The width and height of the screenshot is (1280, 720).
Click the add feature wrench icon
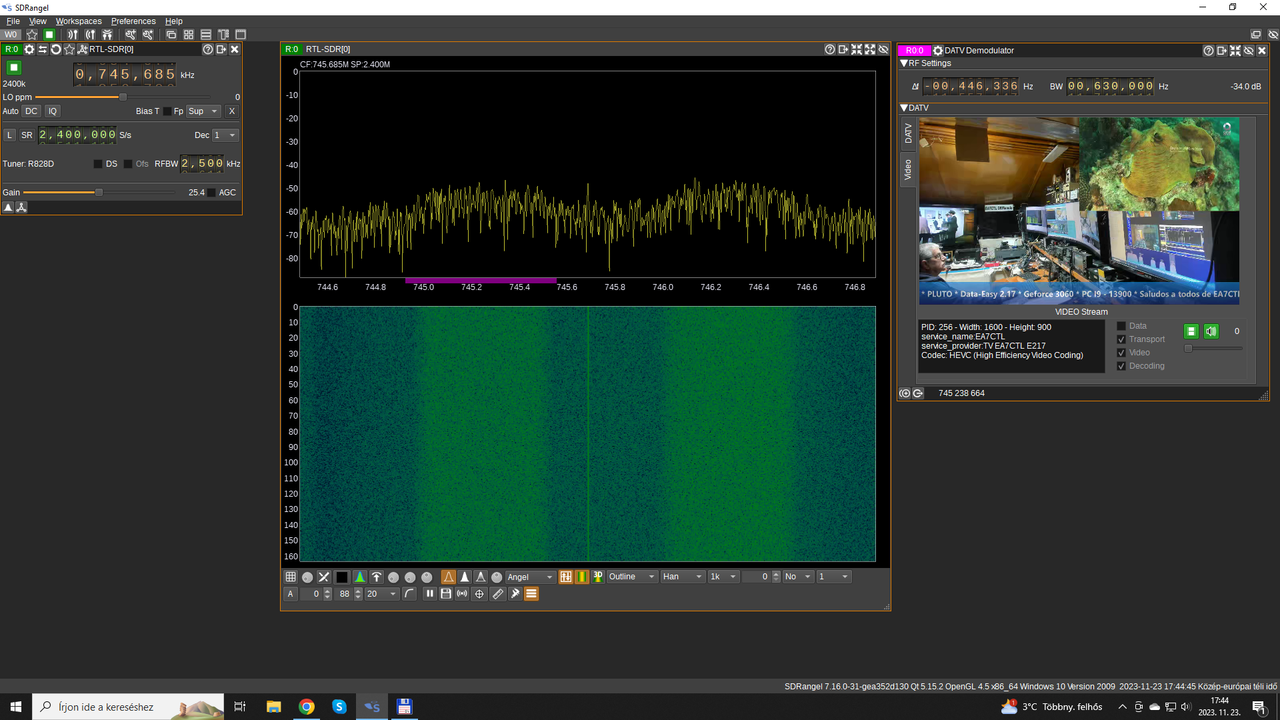(x=130, y=34)
